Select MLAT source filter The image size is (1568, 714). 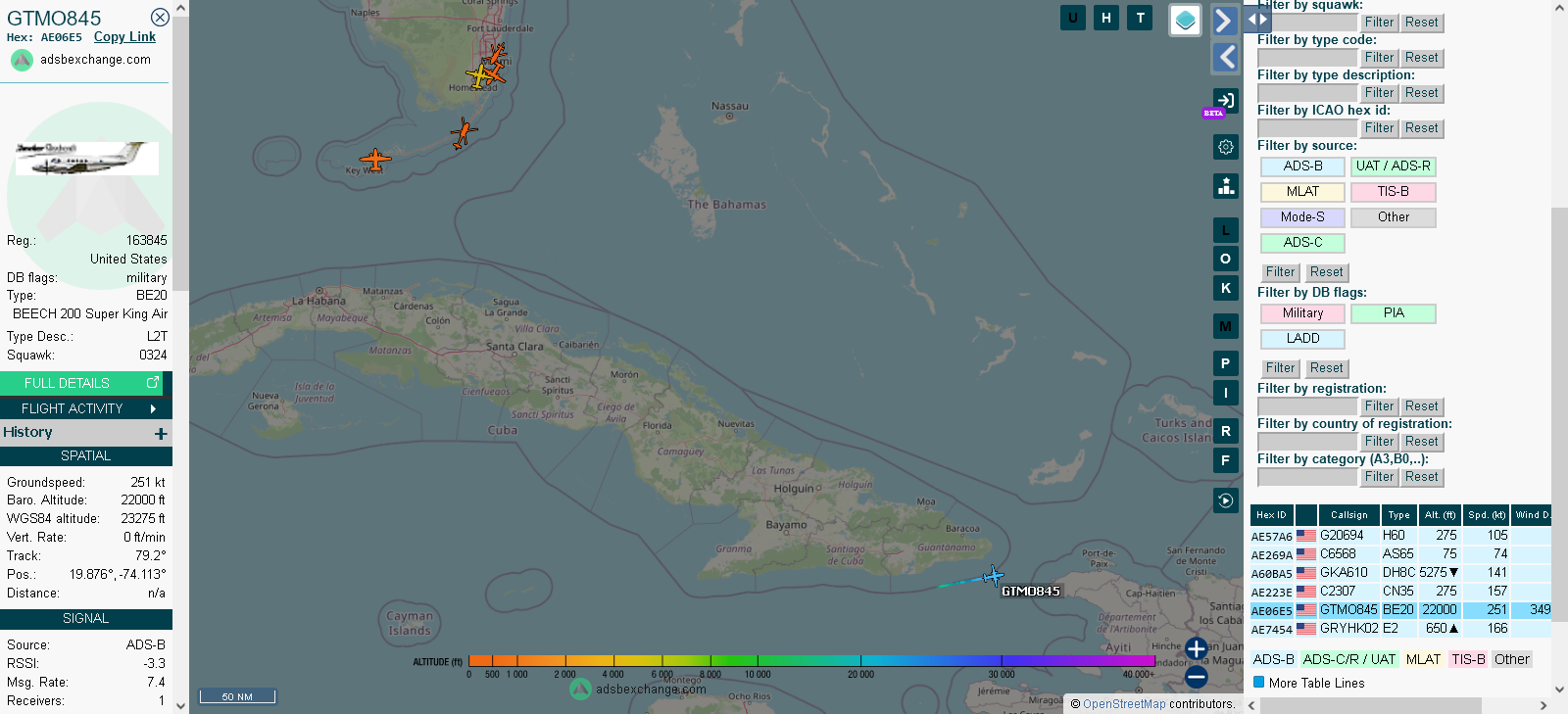1302,192
